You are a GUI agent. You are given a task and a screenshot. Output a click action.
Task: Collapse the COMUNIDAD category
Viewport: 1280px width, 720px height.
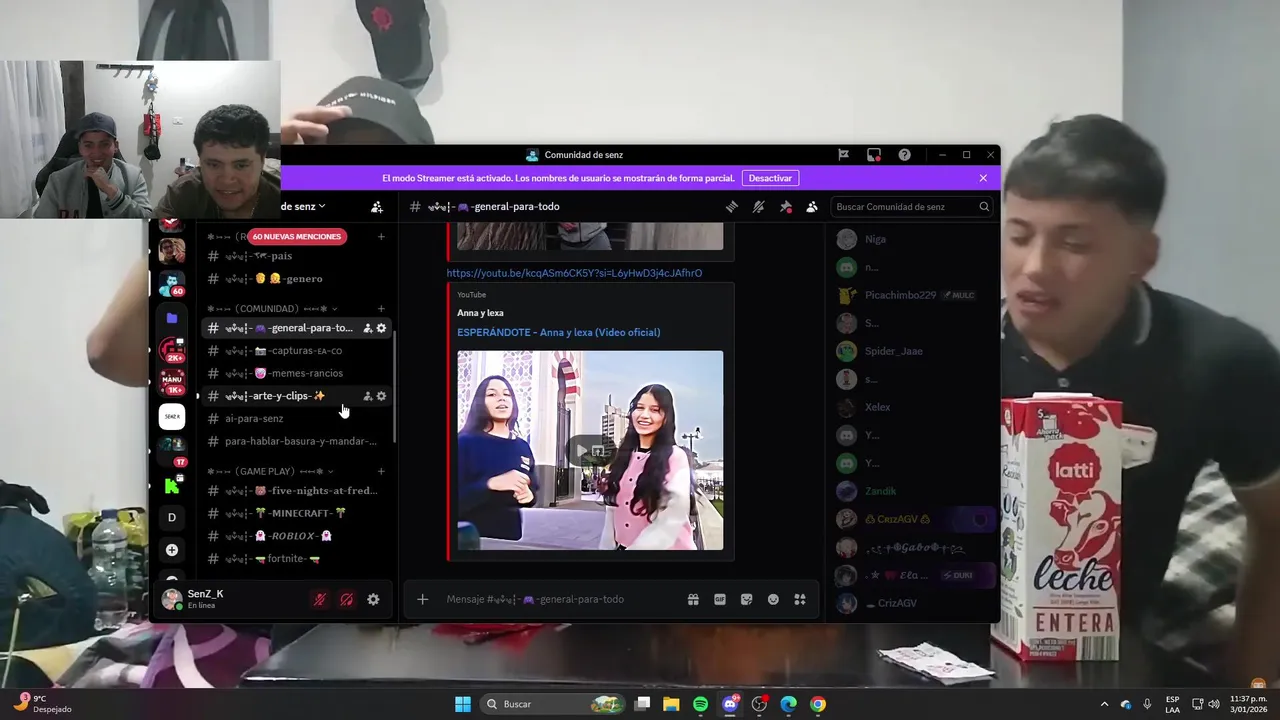pyautogui.click(x=272, y=309)
